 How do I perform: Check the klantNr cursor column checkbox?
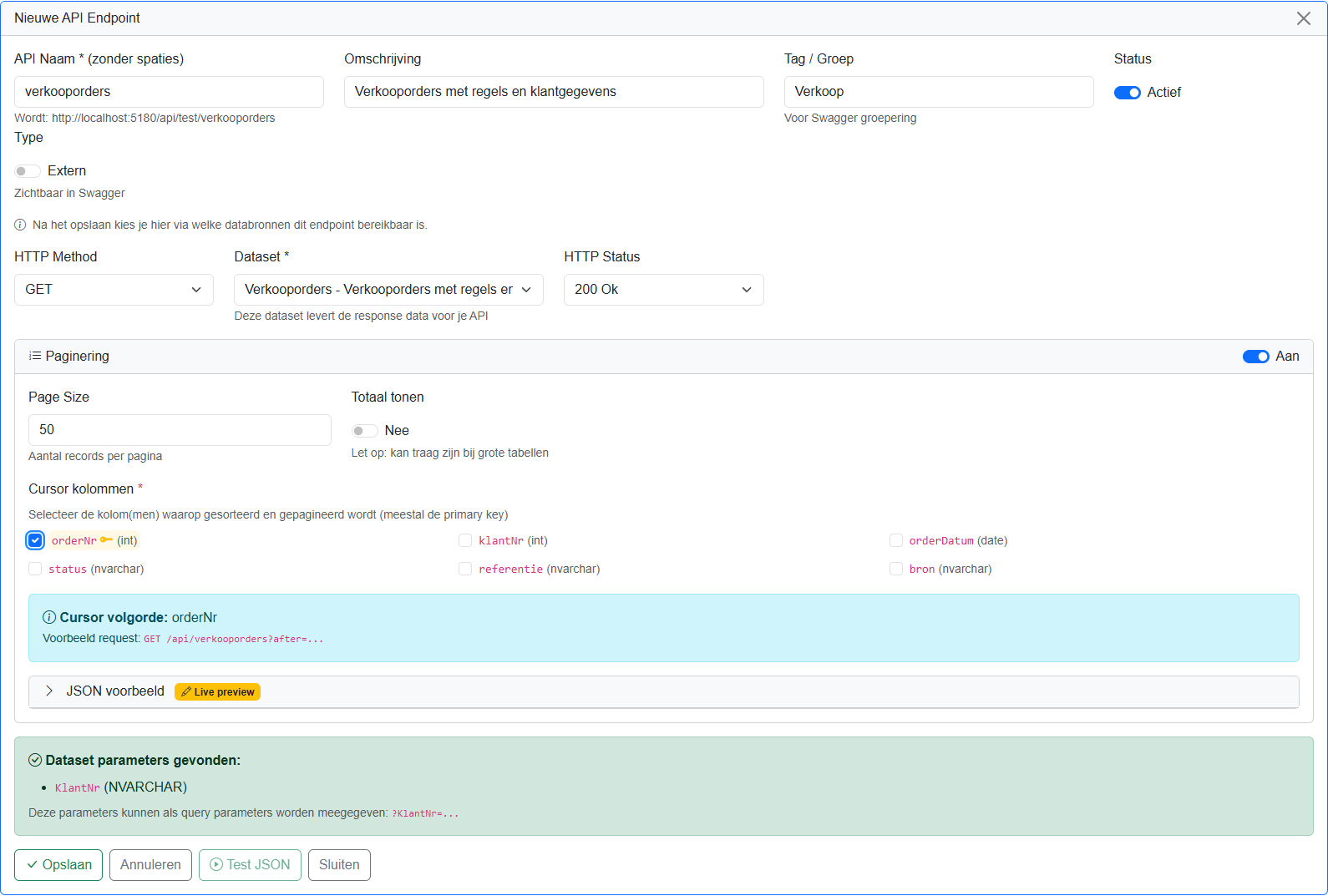[x=465, y=540]
